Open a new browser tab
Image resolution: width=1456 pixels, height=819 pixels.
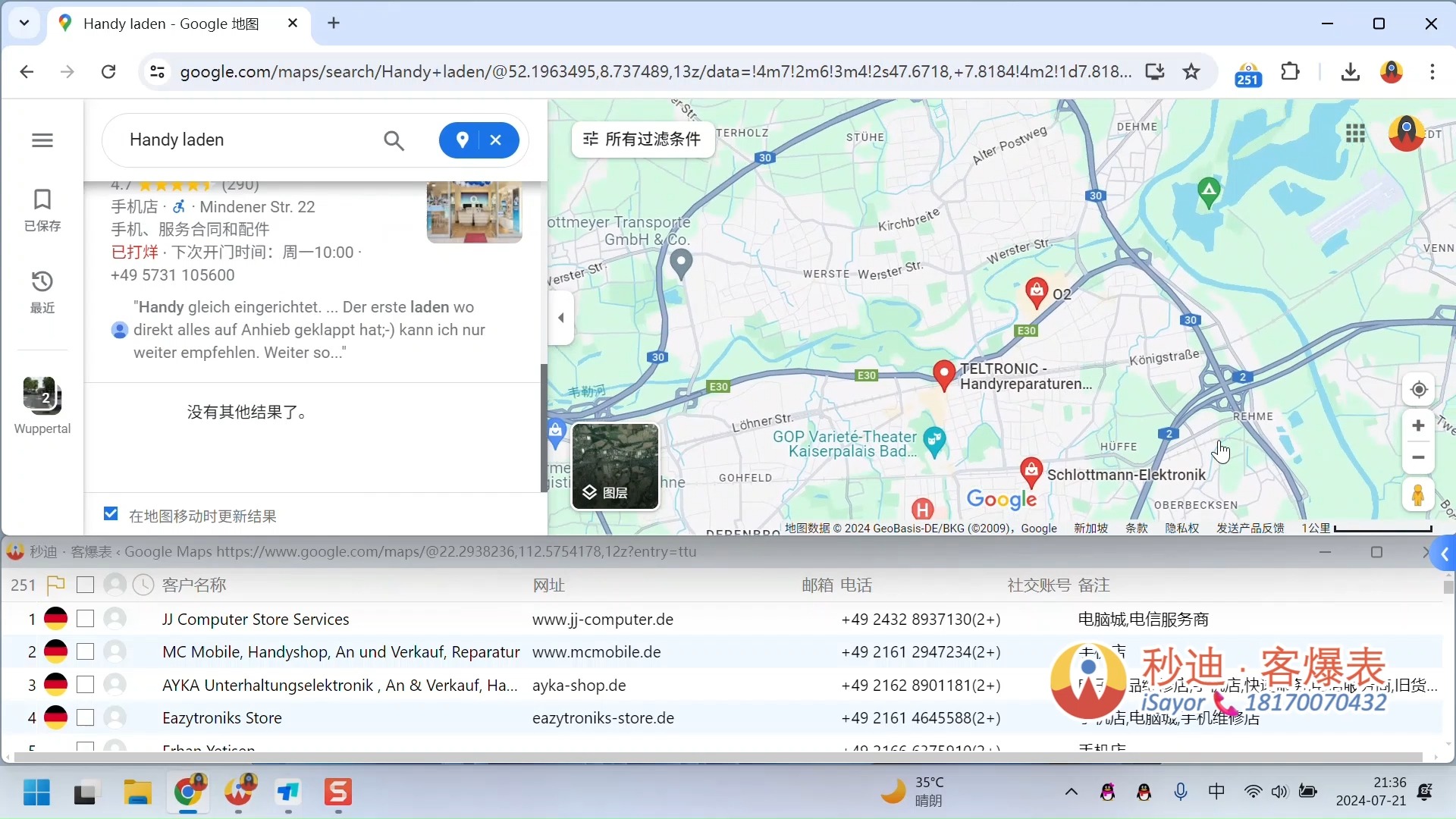334,24
